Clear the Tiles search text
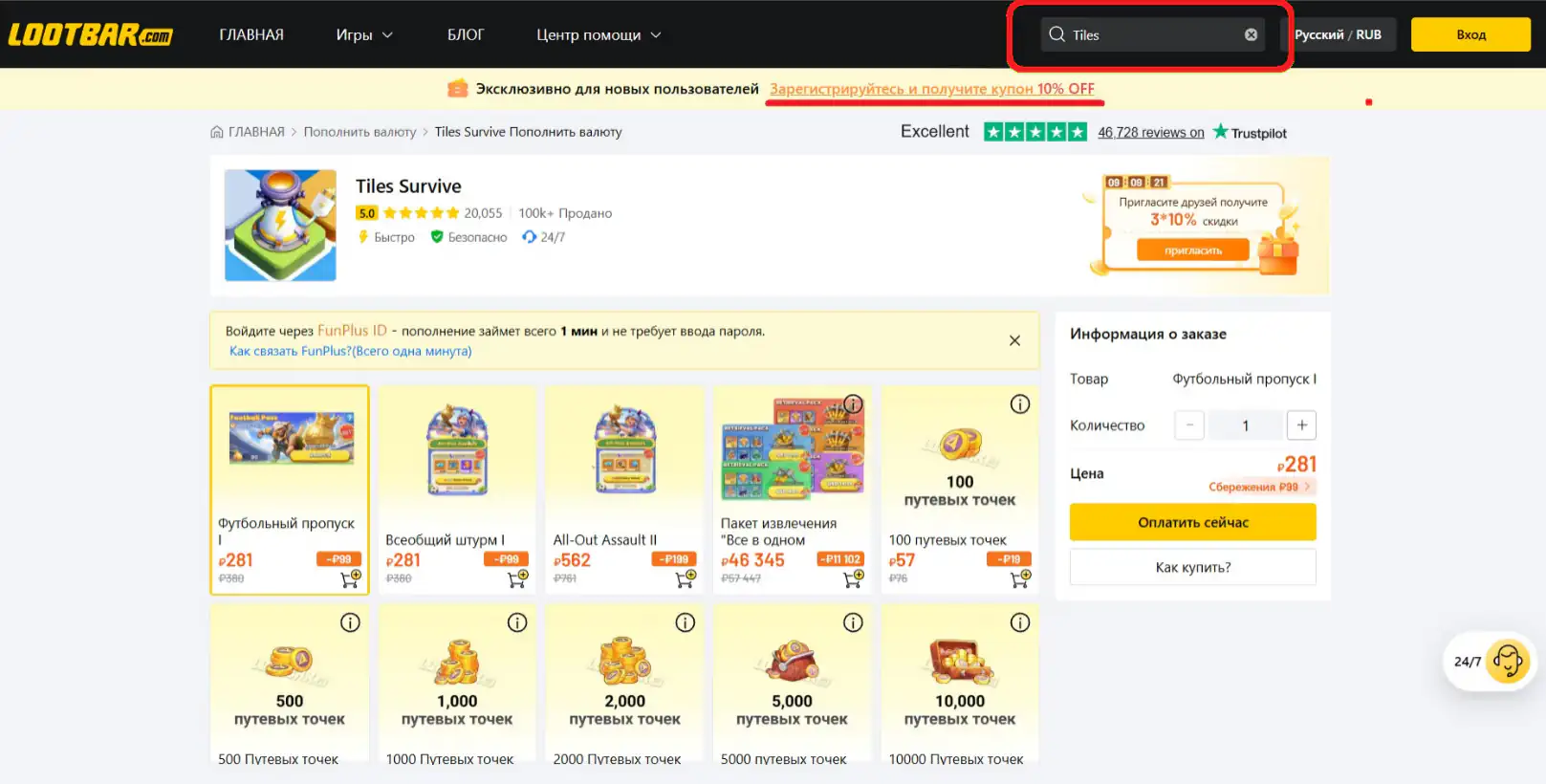 pyautogui.click(x=1251, y=34)
